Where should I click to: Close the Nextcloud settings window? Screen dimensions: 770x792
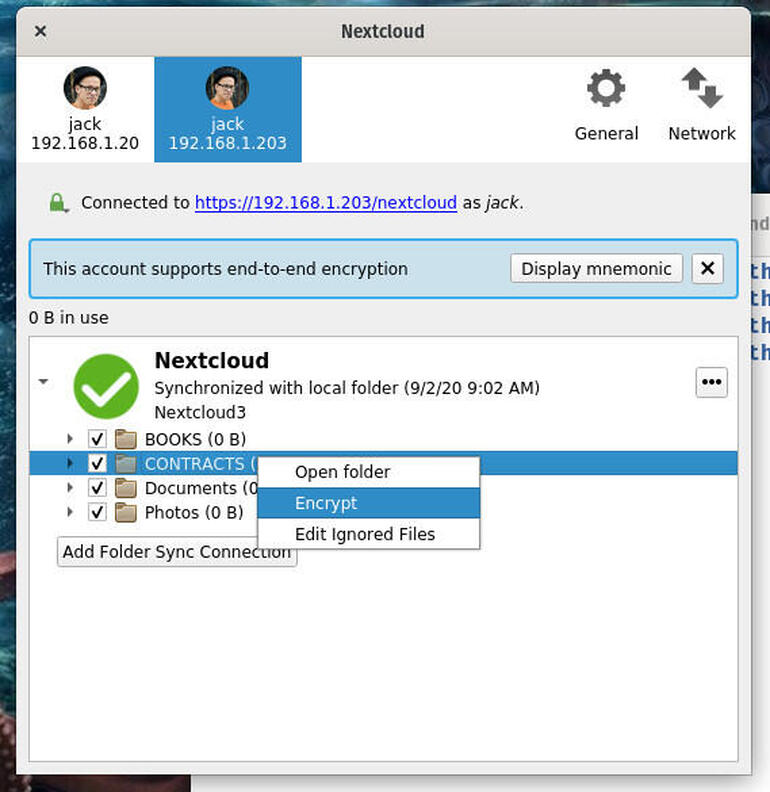40,31
